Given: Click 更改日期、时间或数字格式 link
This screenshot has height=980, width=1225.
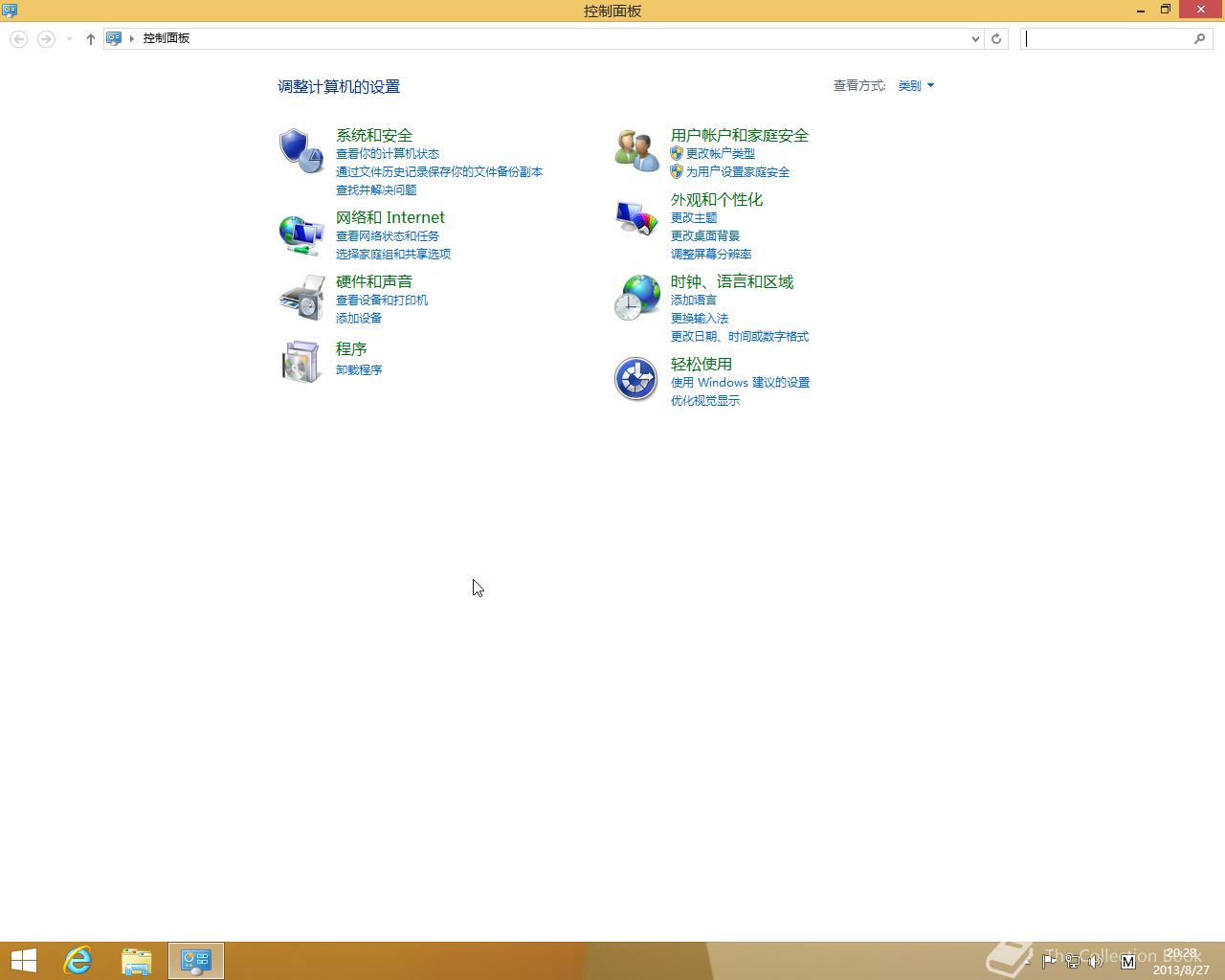Looking at the screenshot, I should (x=740, y=336).
